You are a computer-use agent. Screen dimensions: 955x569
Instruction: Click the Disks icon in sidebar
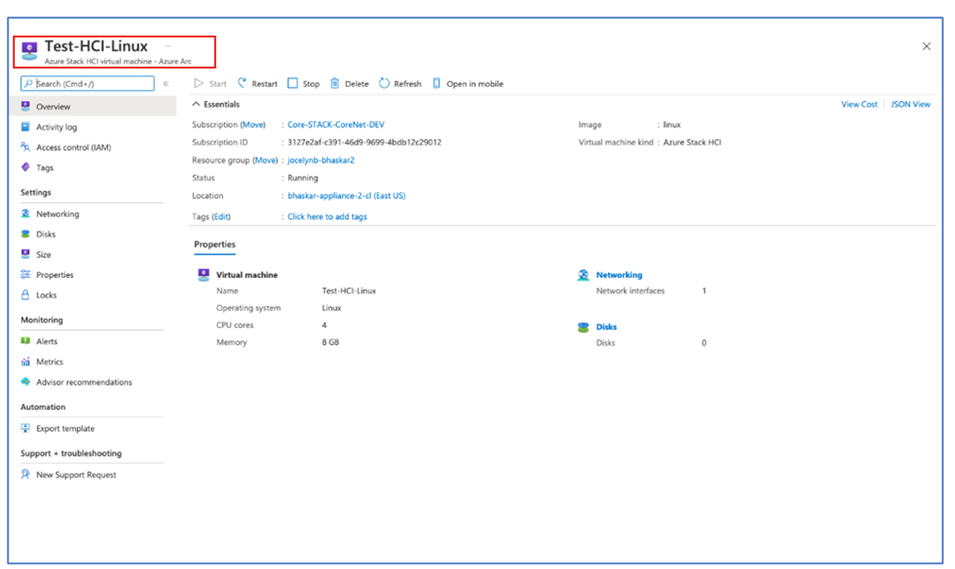tap(26, 234)
